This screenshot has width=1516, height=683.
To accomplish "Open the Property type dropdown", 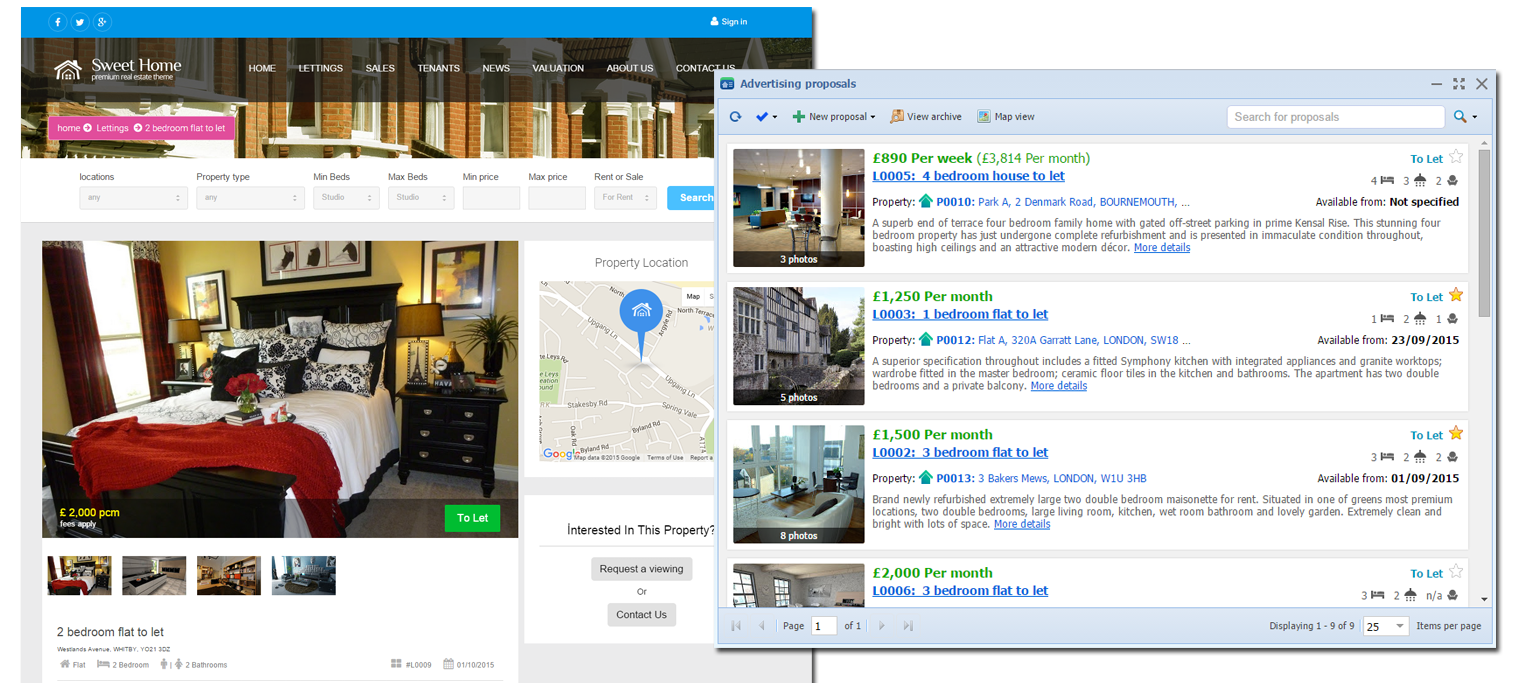I will 250,198.
